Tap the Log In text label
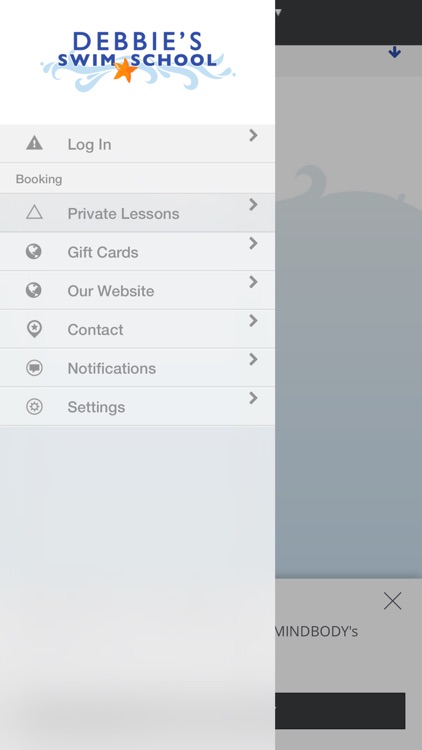422x750 pixels. click(89, 144)
